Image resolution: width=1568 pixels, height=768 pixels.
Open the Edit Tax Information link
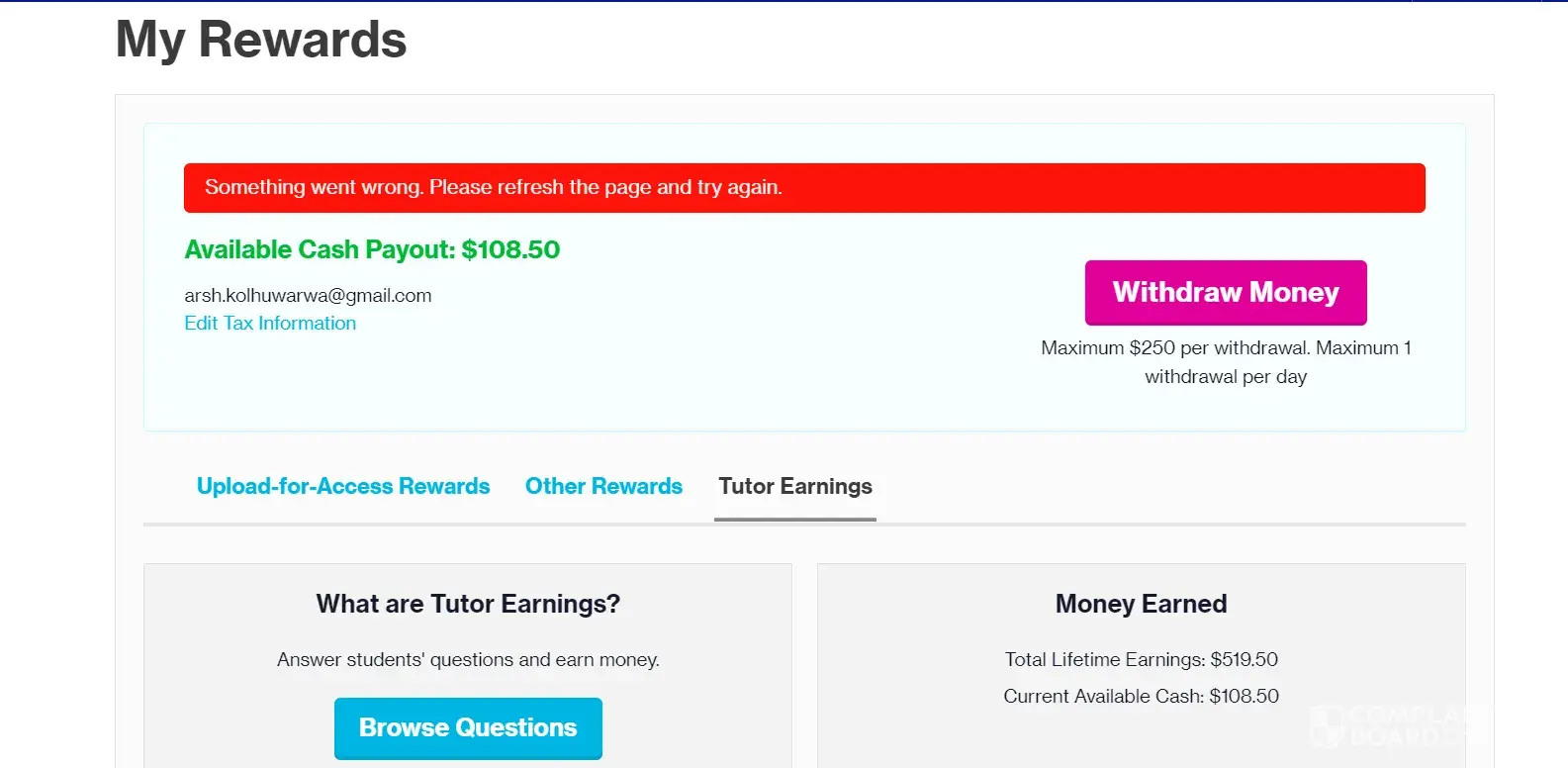pos(270,323)
